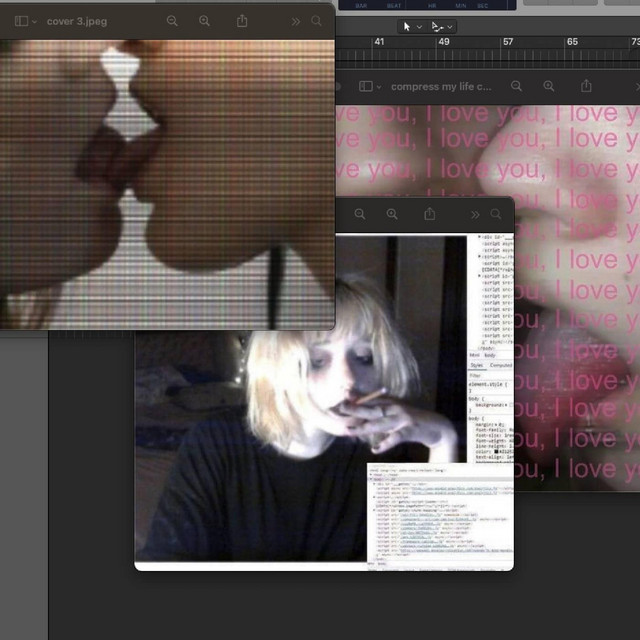The image size is (640, 640).
Task: Click the cover 3.jpeg window title
Action: coord(77,22)
